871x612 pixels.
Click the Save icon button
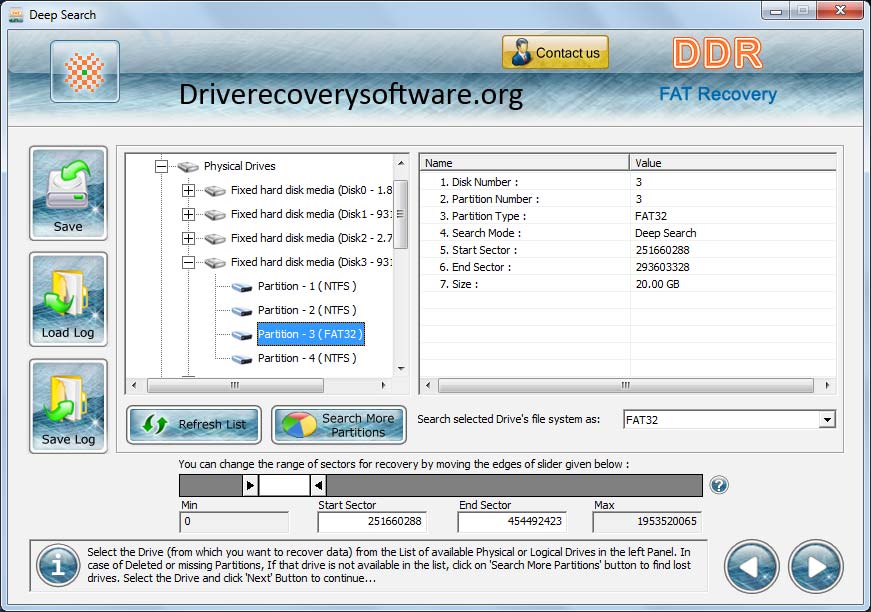tap(68, 193)
